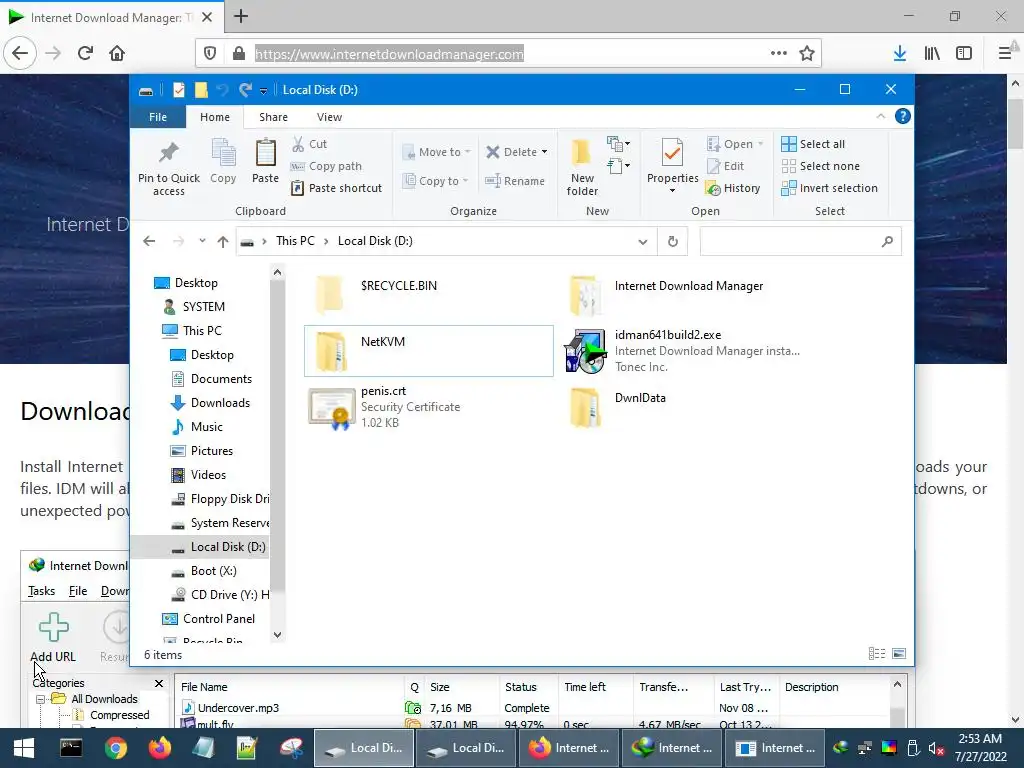Open the NetKVM folder
Image resolution: width=1024 pixels, height=768 pixels.
pyautogui.click(x=428, y=351)
